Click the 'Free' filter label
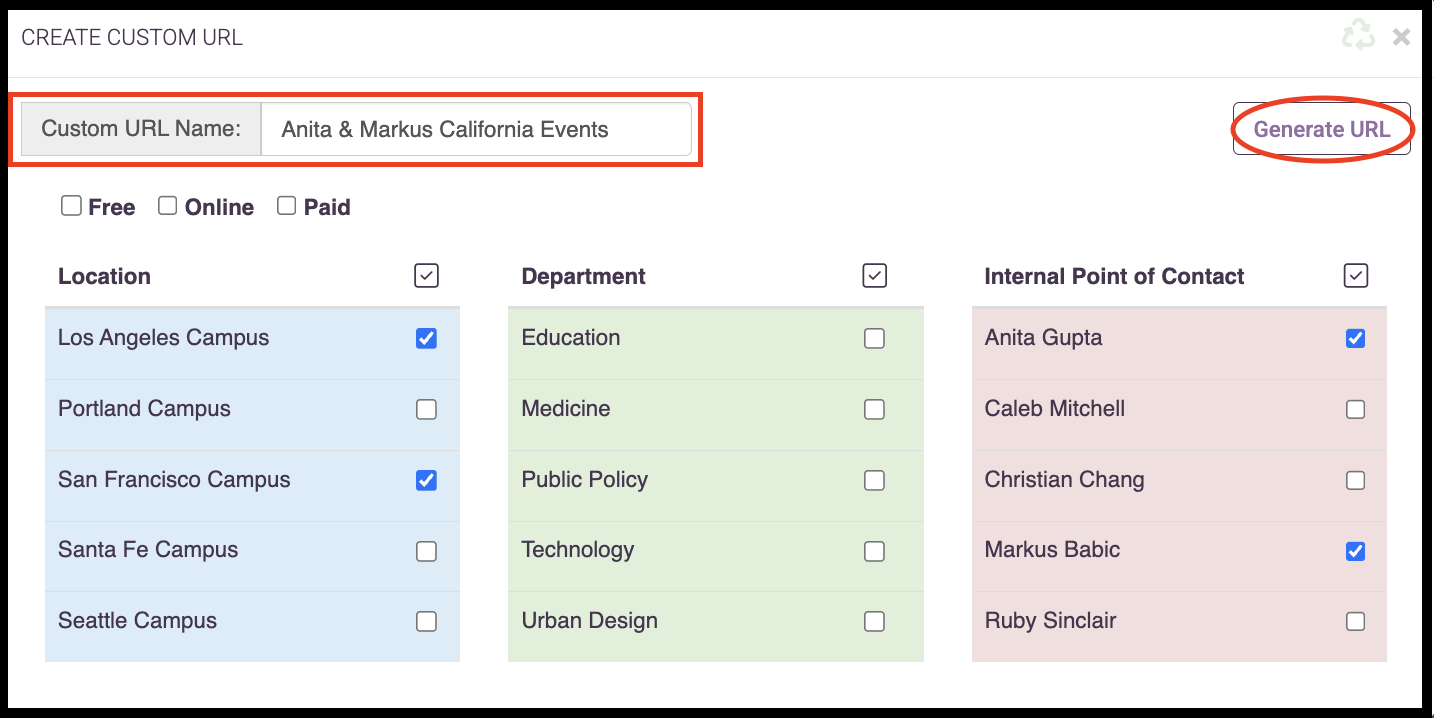Screen dimensions: 1434x718 click(x=111, y=208)
